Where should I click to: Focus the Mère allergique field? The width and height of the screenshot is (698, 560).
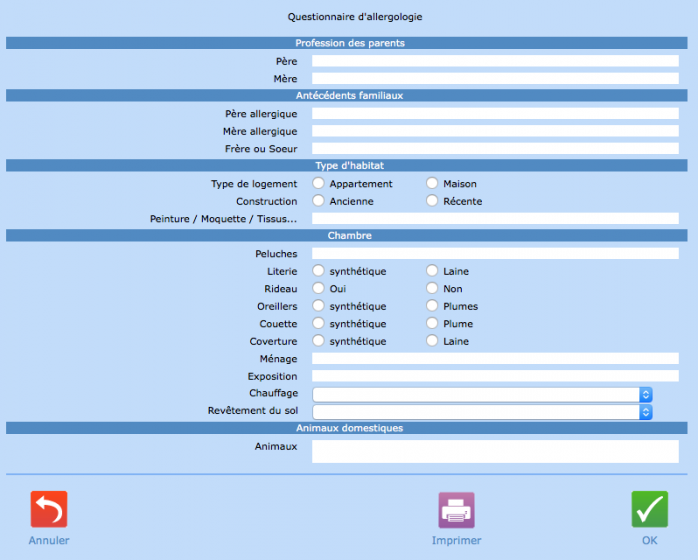(x=495, y=131)
